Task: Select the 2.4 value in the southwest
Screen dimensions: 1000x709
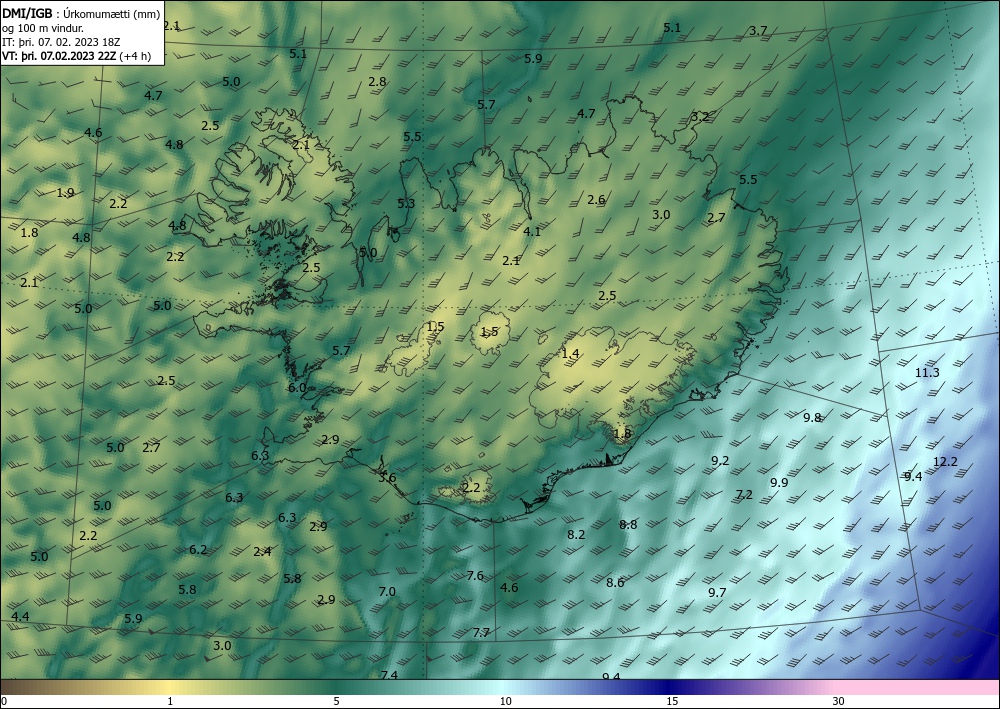Action: (x=262, y=552)
